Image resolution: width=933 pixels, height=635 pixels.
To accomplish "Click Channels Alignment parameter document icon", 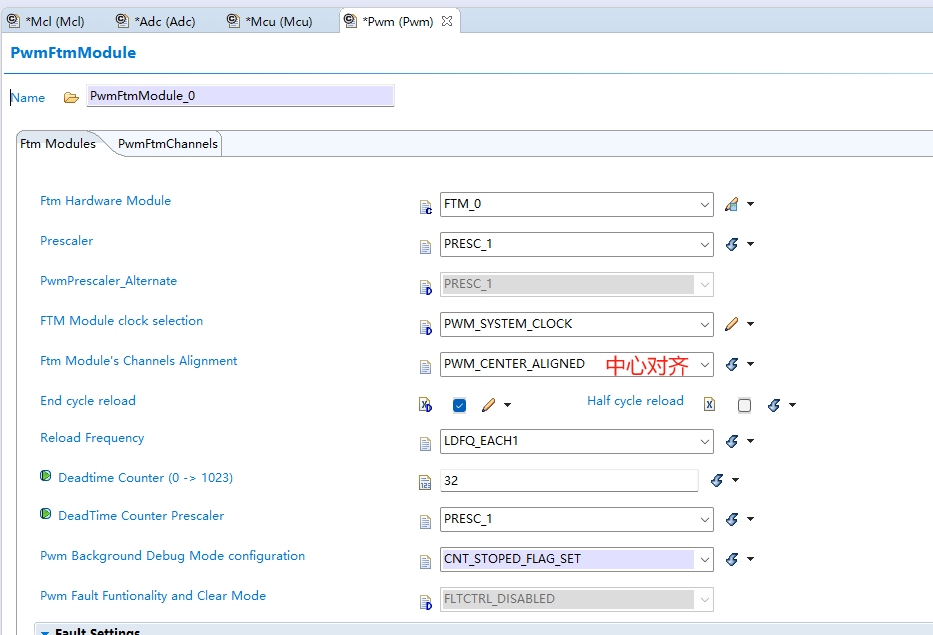I will [425, 367].
